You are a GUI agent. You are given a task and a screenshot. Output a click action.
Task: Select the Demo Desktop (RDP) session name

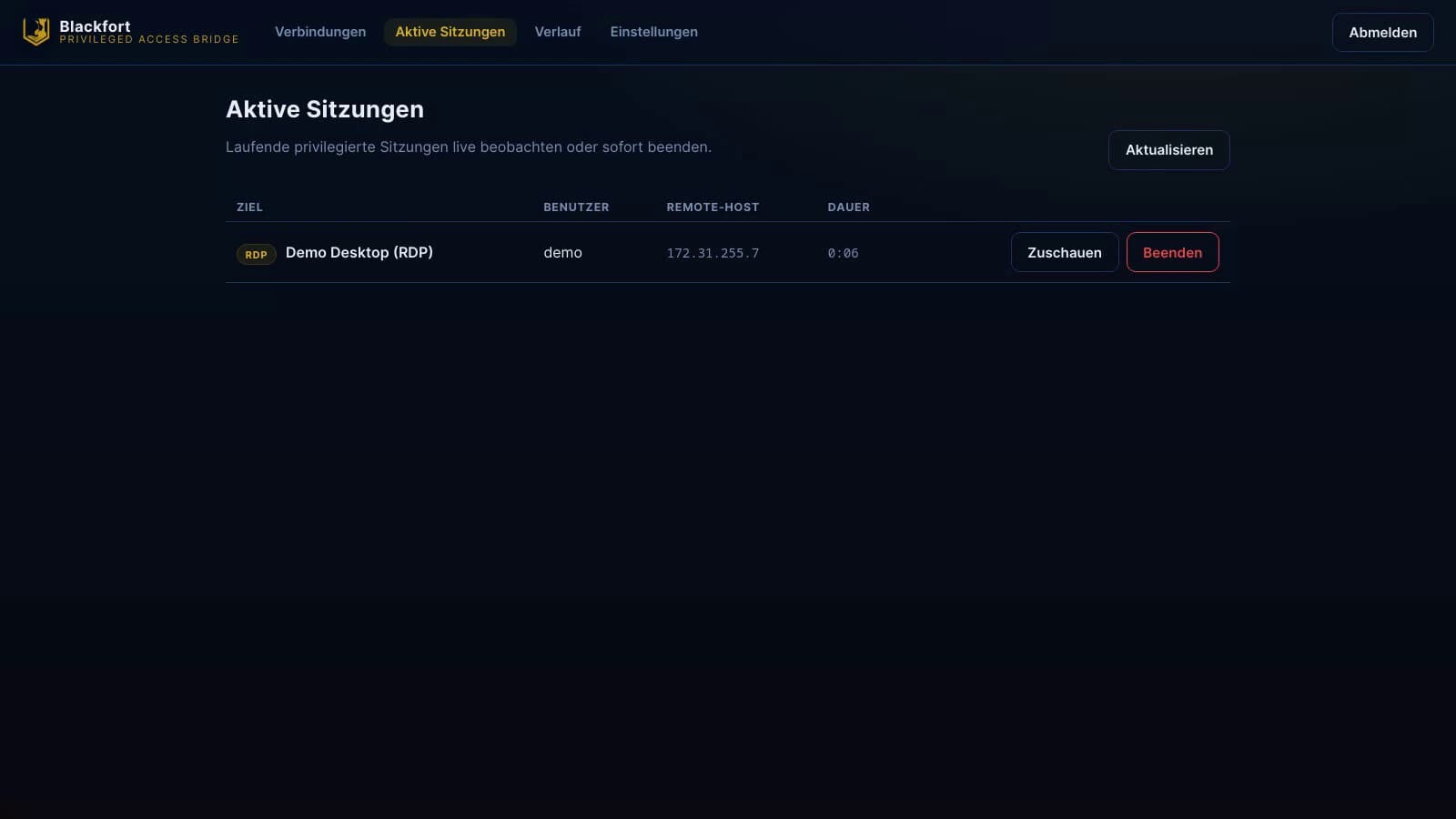[359, 252]
